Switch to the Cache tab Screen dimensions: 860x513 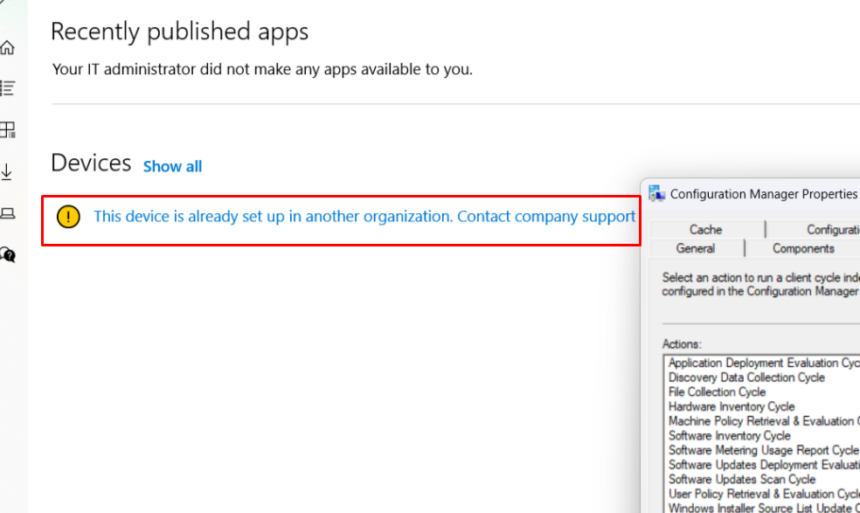[705, 229]
